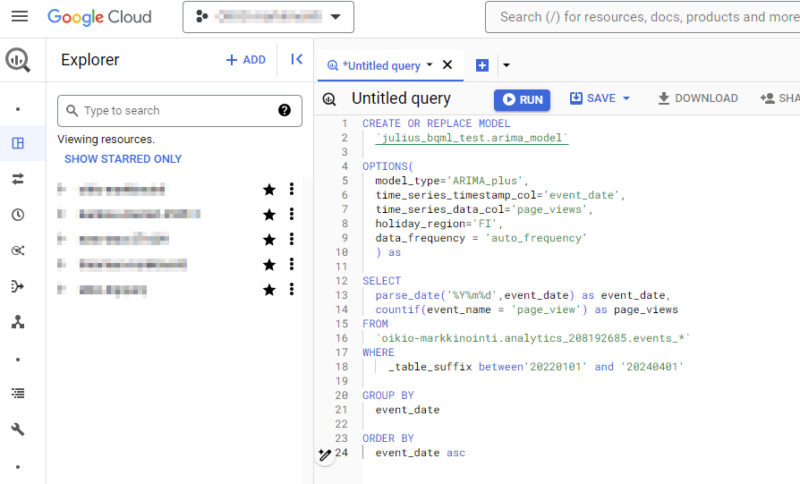Open Analytics Hub icon in left rail
The height and width of the screenshot is (484, 800).
click(x=18, y=250)
